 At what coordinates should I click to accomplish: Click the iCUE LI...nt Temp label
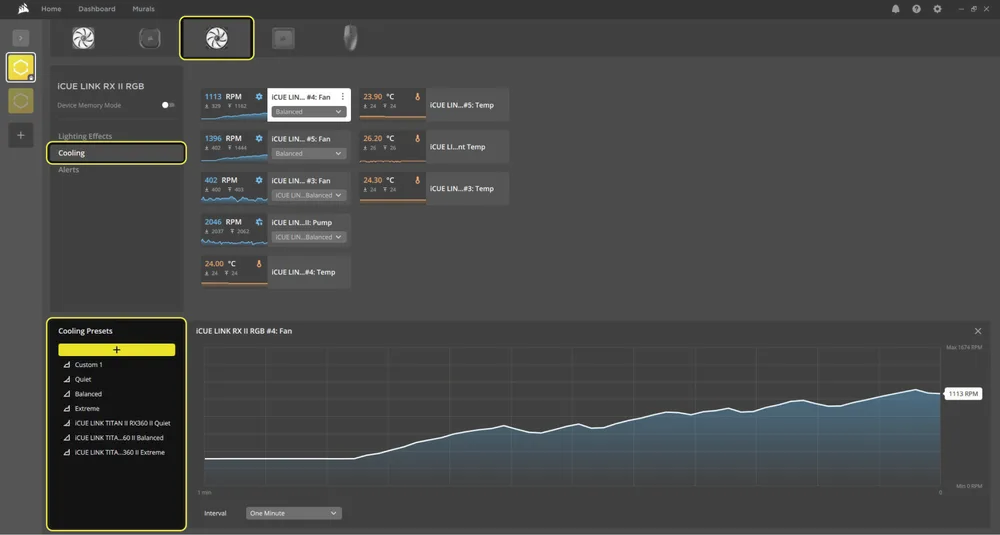(457, 147)
